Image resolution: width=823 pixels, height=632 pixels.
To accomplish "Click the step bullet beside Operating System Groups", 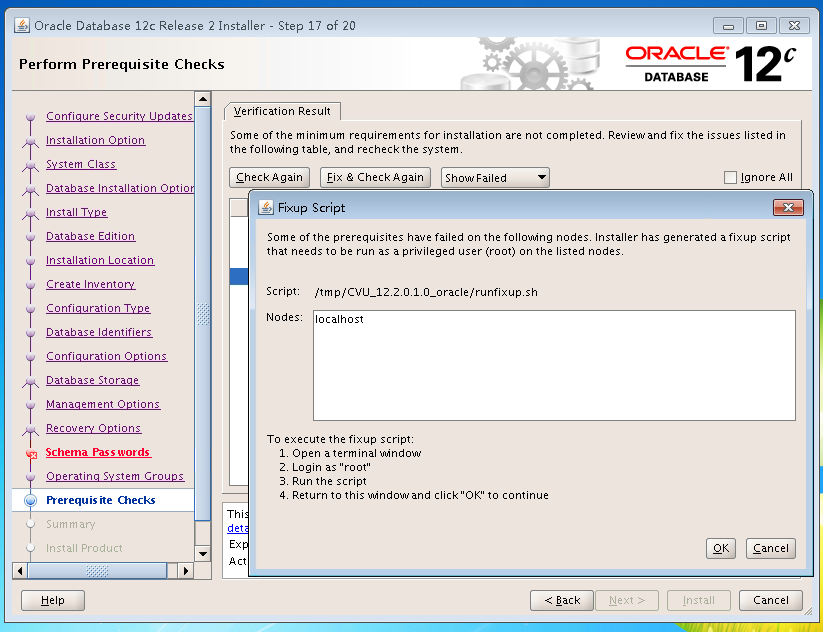I will click(x=30, y=477).
